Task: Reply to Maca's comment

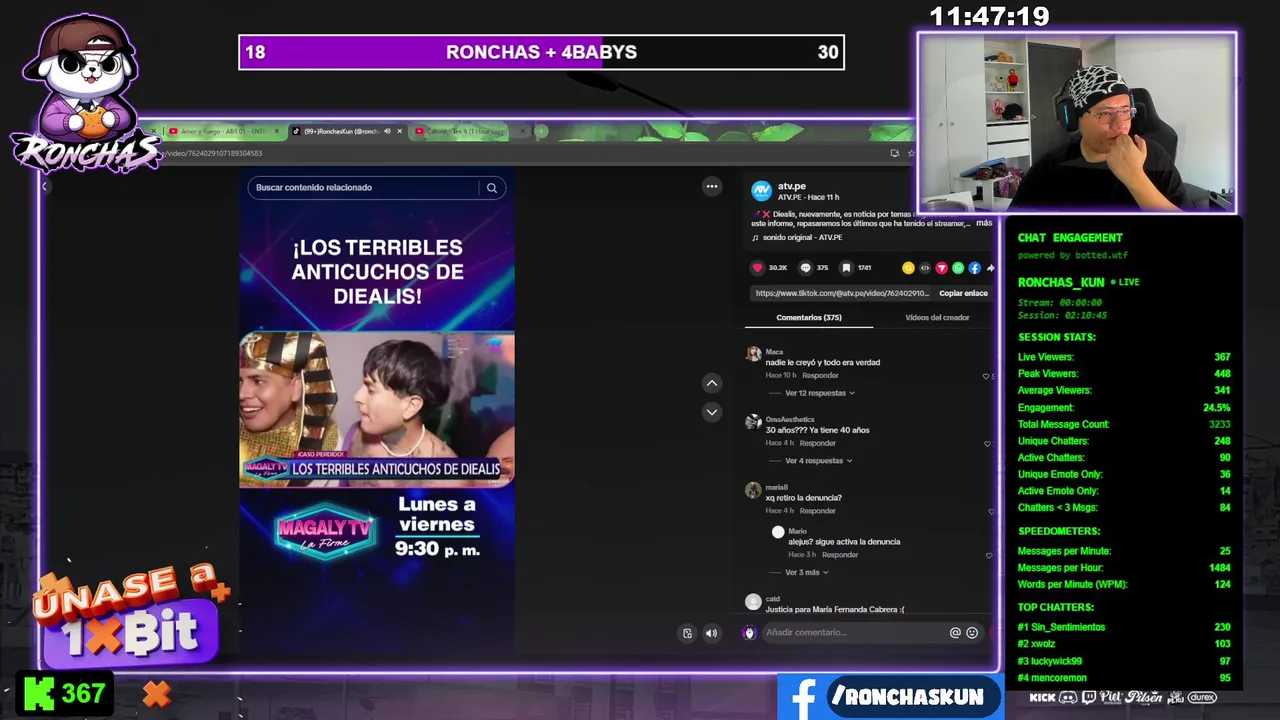Action: coord(820,375)
